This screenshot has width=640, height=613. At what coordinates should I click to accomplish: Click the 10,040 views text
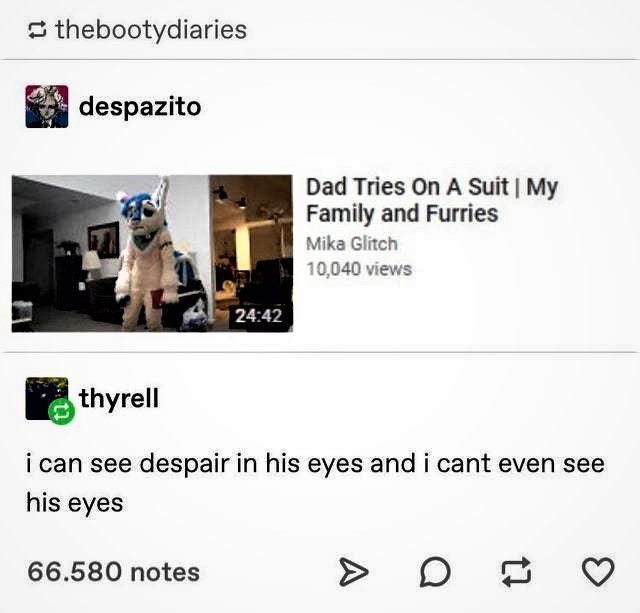[359, 269]
